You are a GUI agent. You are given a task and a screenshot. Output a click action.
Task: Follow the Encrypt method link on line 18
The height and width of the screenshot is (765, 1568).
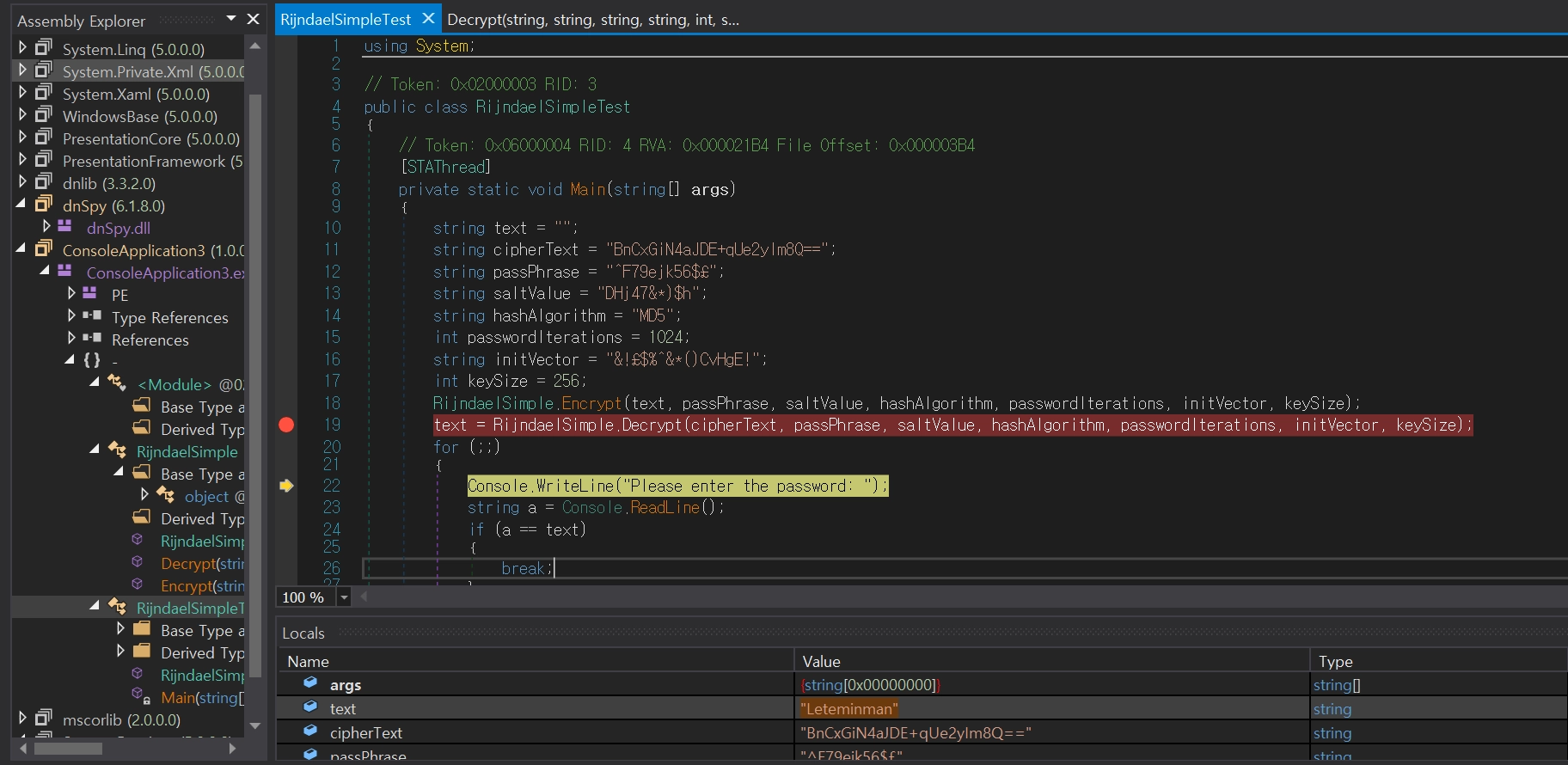point(591,403)
